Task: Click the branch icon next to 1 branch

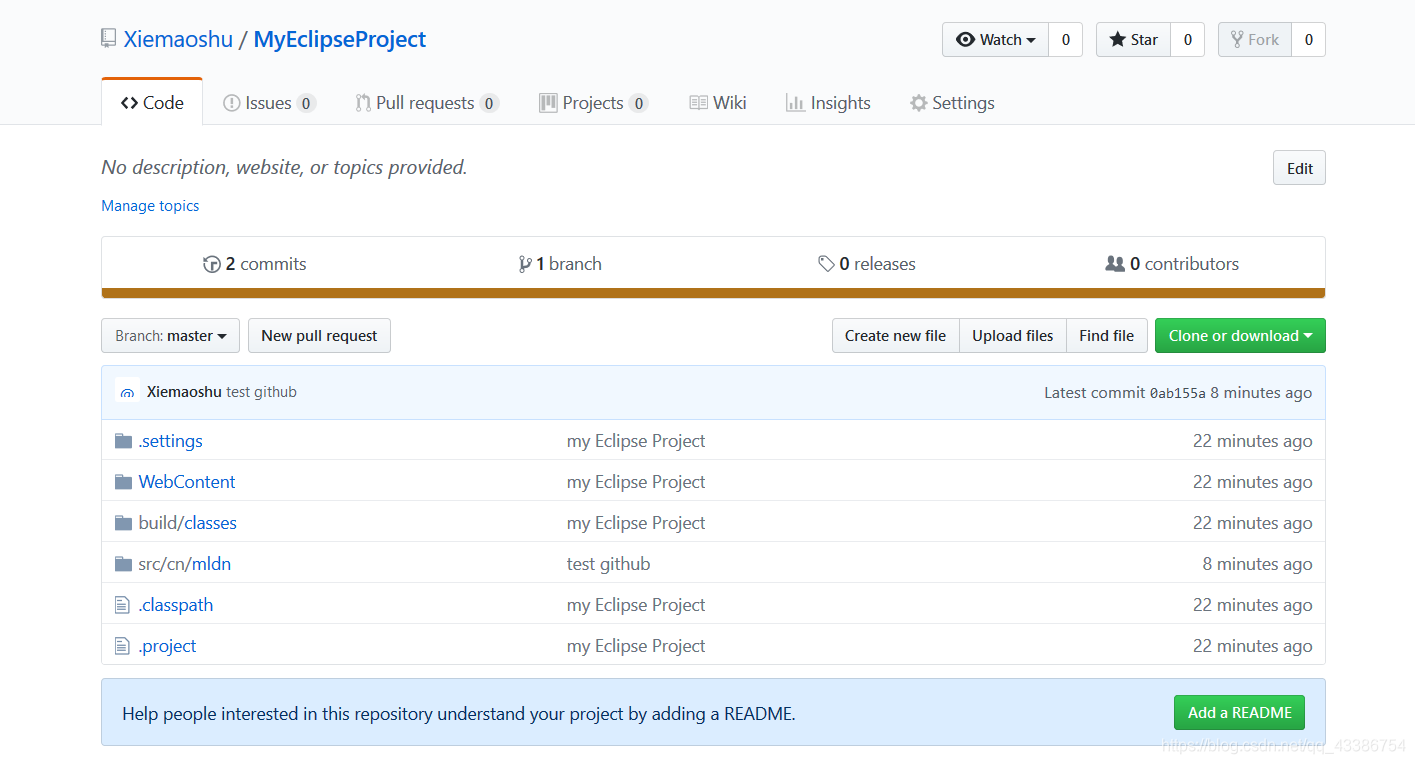Action: point(525,264)
